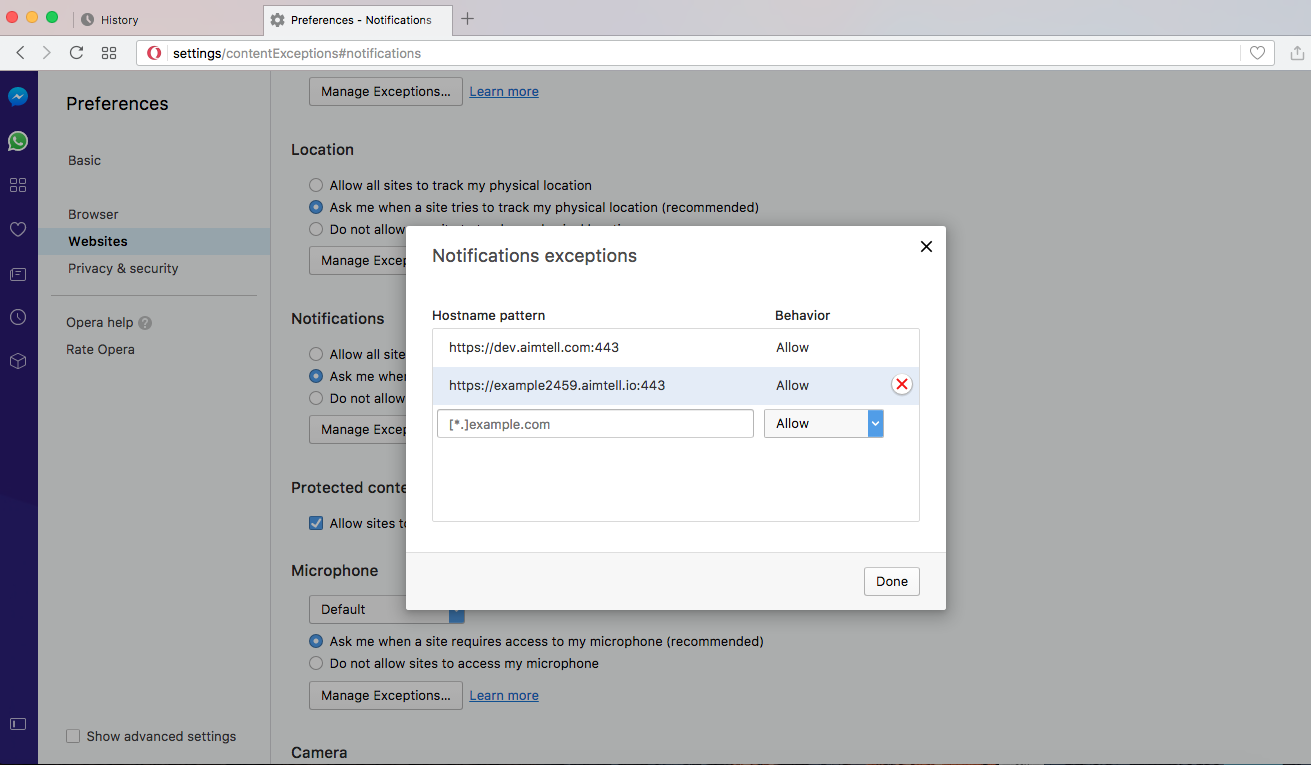Open the Allow behavior dropdown
The image size is (1311, 765).
(823, 424)
